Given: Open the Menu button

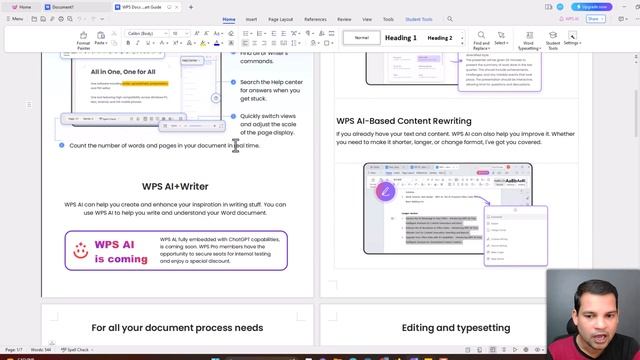Looking at the screenshot, I should tap(15, 19).
